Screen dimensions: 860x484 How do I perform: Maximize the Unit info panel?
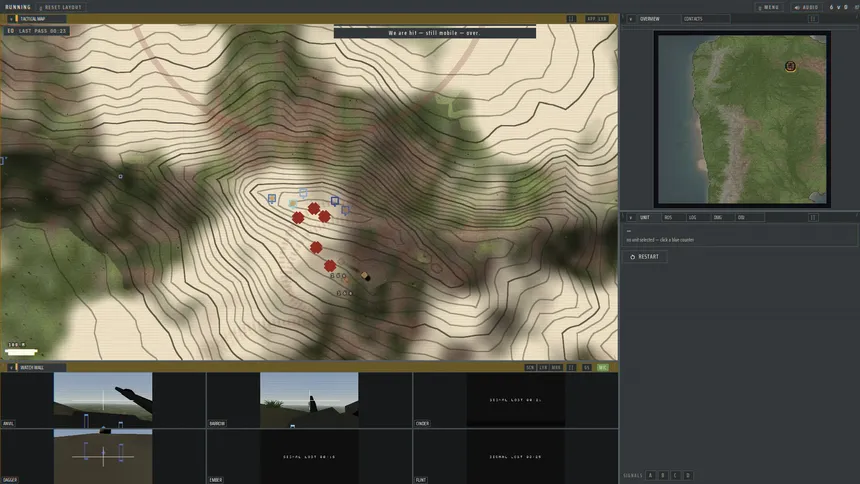point(813,217)
